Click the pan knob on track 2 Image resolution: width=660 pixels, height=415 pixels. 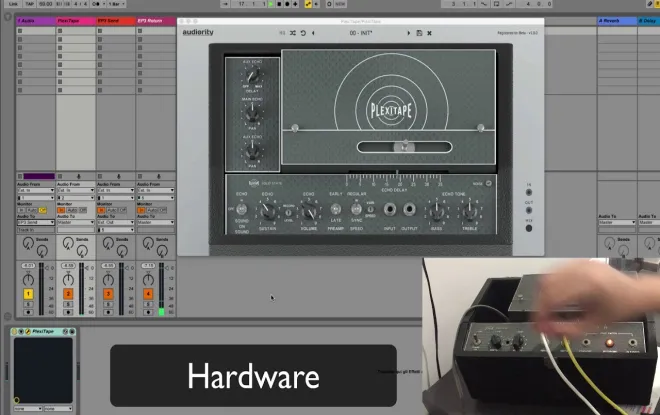[68, 280]
